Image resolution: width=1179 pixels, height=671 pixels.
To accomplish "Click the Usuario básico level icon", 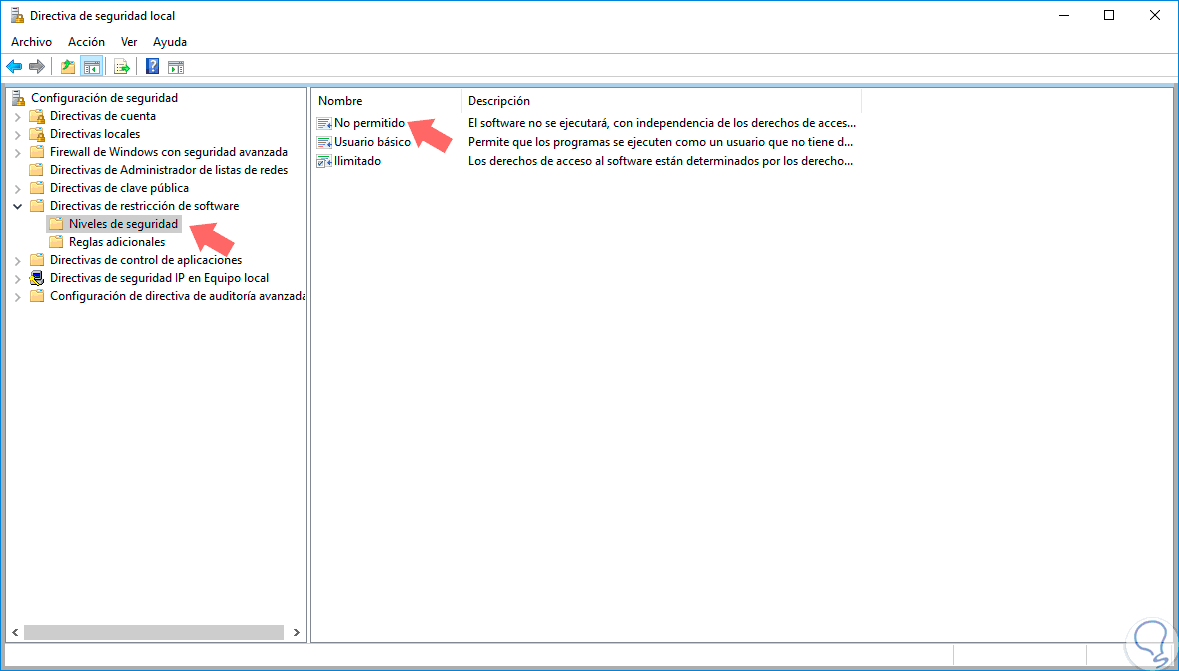I will coord(324,141).
